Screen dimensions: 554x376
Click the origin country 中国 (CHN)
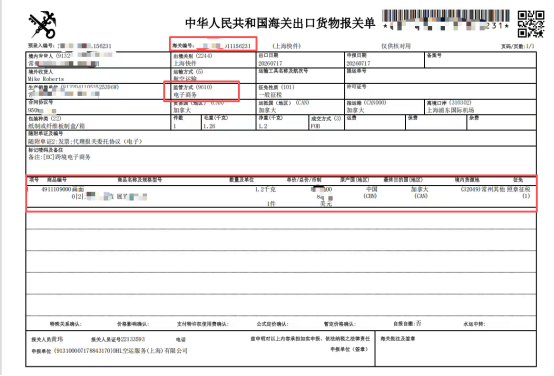click(370, 192)
